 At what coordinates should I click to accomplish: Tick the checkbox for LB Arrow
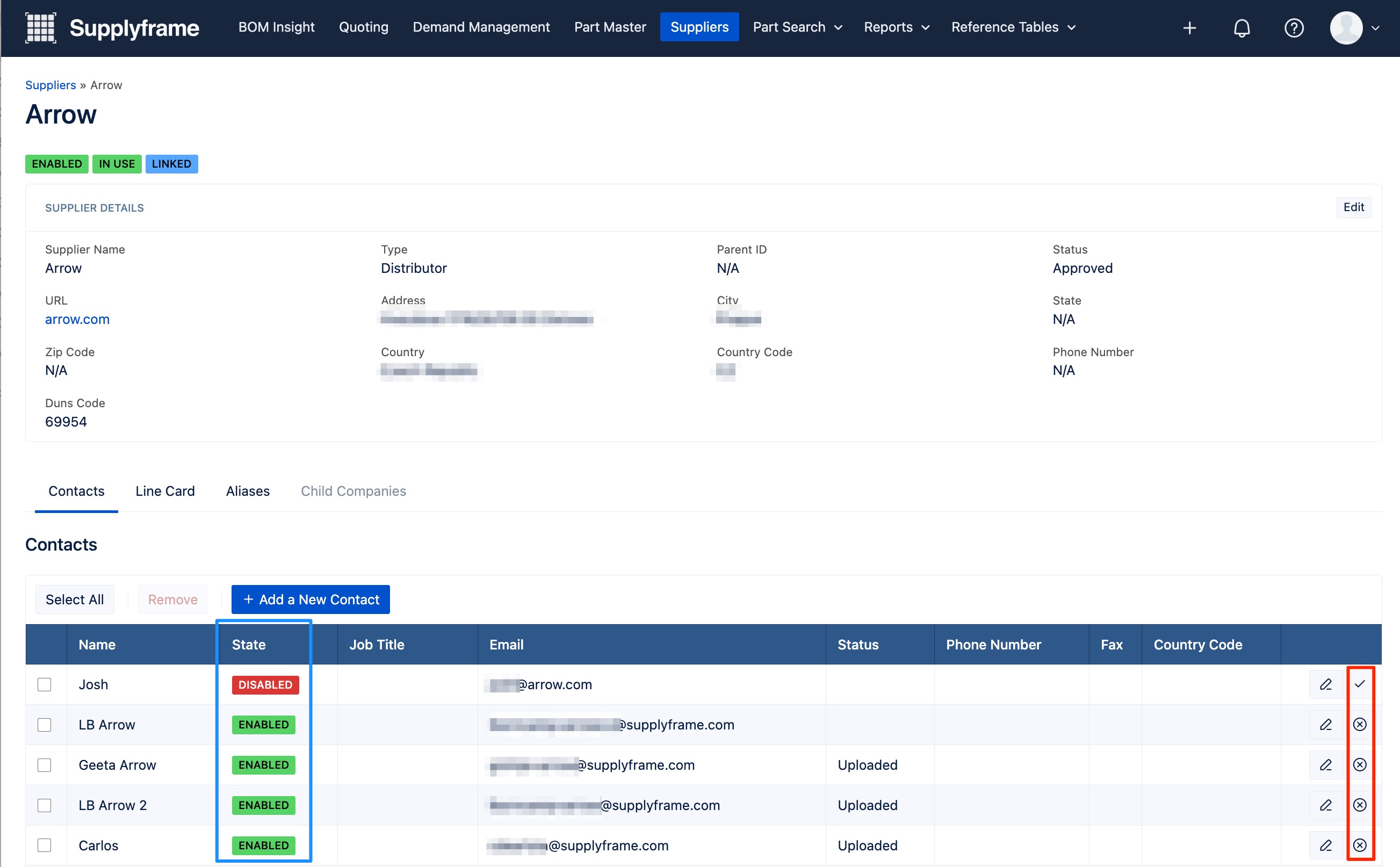[x=44, y=725]
